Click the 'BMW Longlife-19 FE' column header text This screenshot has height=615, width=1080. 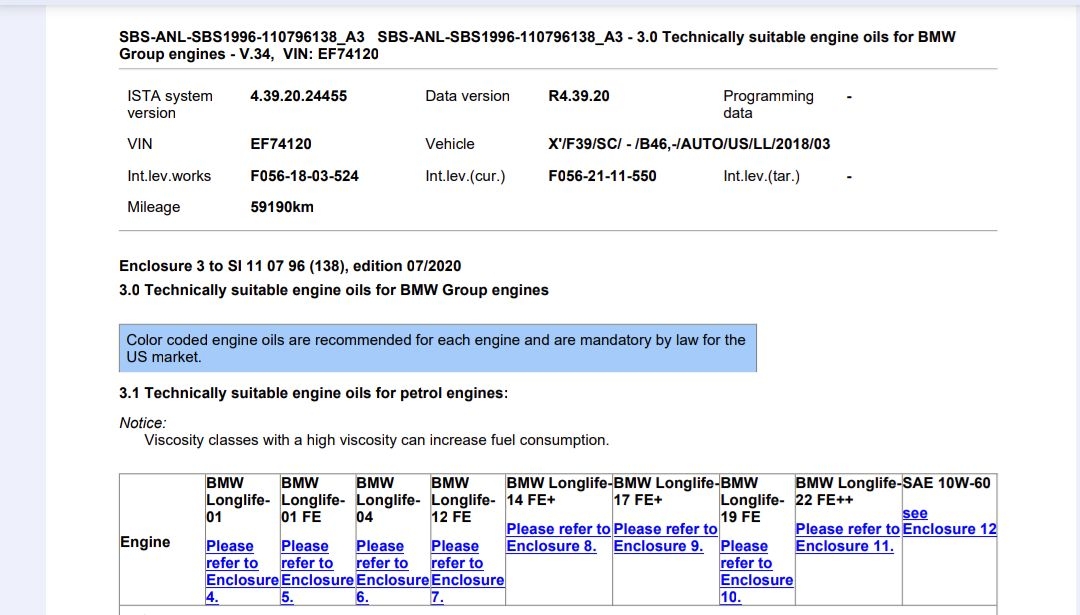tap(752, 500)
